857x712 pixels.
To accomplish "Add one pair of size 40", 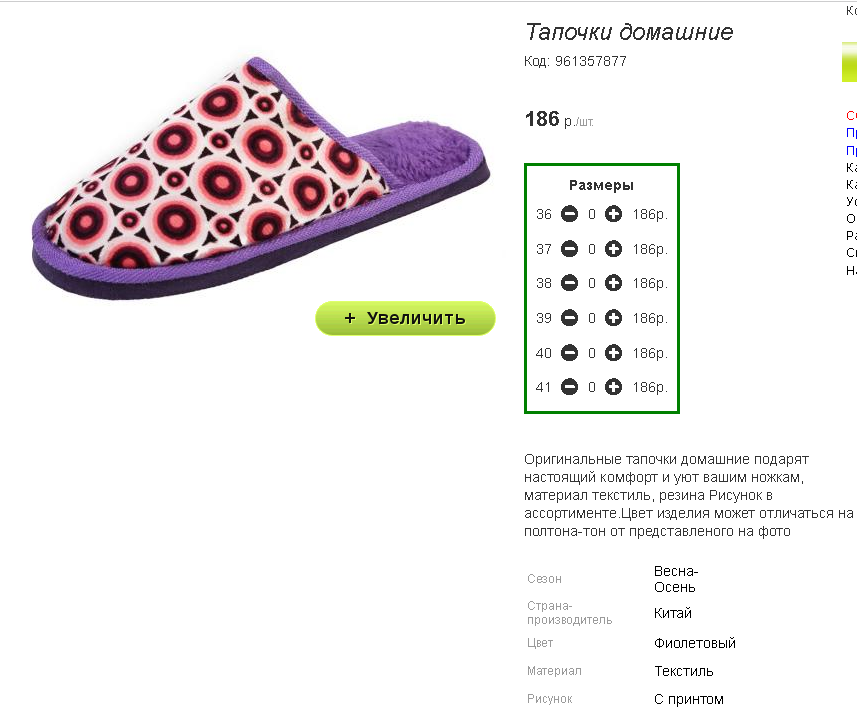I will tap(613, 353).
